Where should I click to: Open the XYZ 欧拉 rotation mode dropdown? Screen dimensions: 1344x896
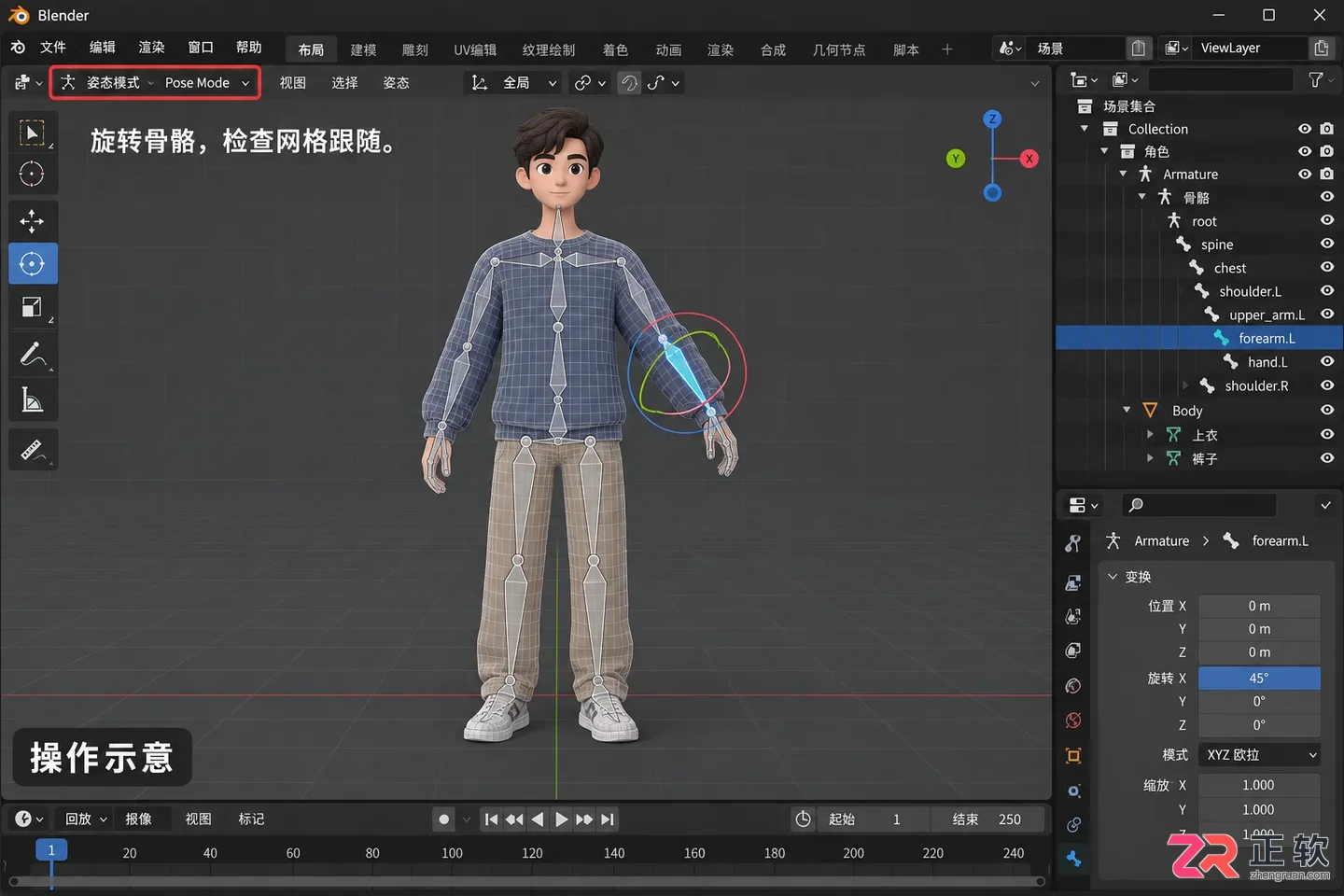pyautogui.click(x=1259, y=754)
